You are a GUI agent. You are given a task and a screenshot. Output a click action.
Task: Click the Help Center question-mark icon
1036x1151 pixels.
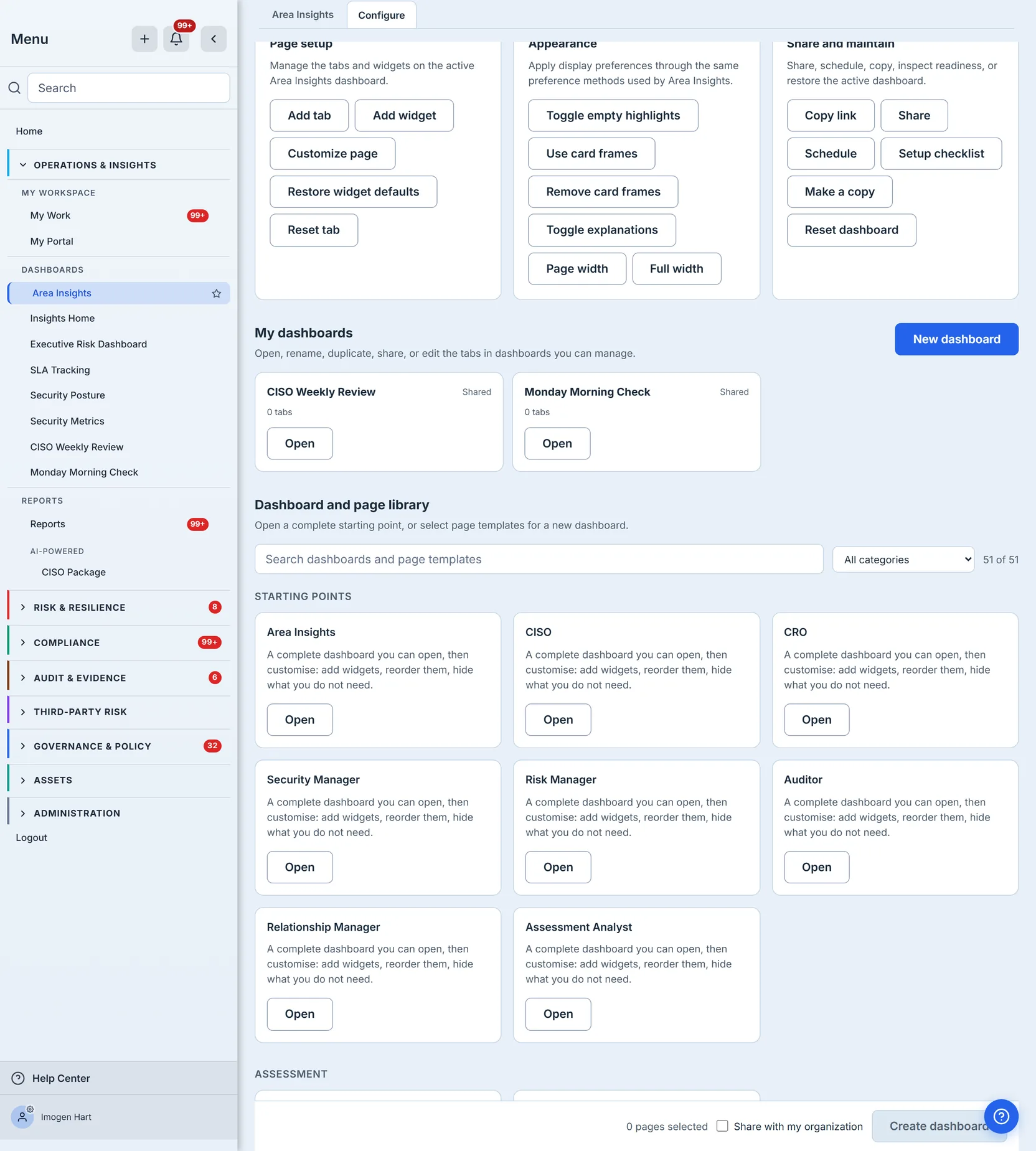pos(18,1078)
